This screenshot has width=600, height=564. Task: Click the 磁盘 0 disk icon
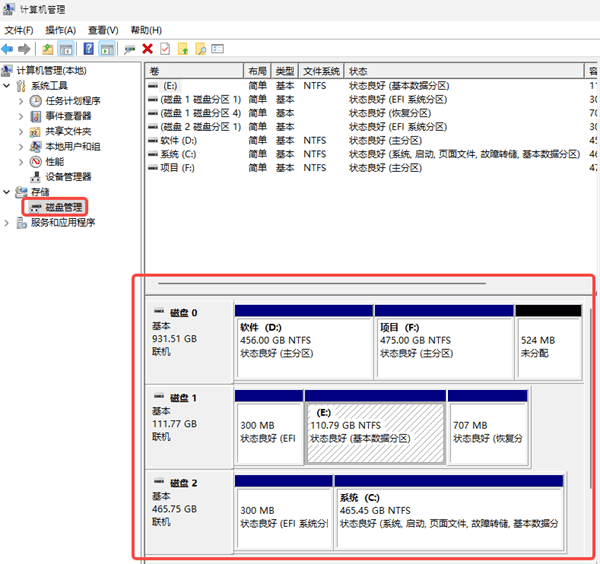(159, 310)
